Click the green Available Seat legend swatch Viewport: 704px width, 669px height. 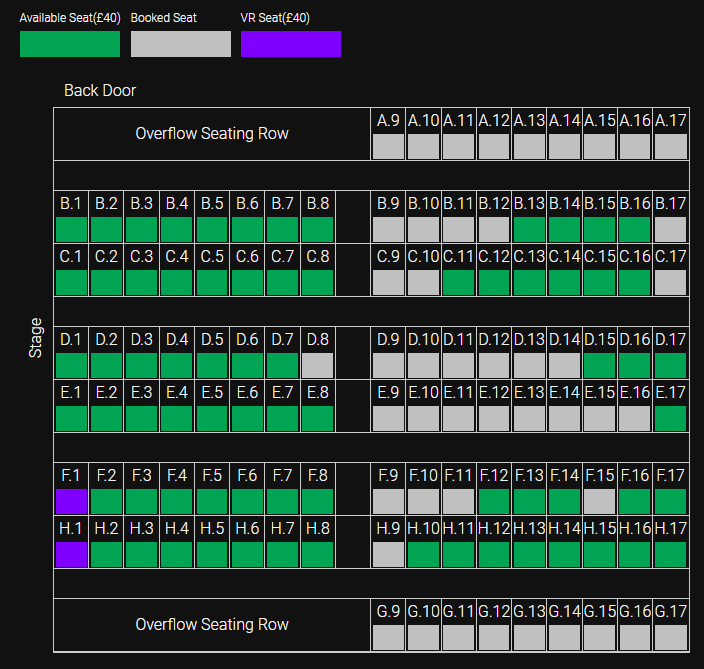(x=70, y=44)
